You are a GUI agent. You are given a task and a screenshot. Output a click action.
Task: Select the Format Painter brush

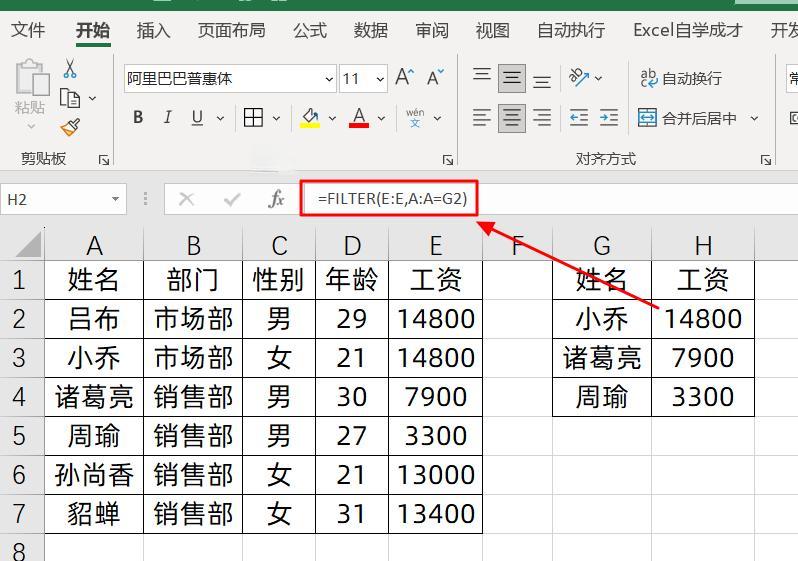click(70, 127)
